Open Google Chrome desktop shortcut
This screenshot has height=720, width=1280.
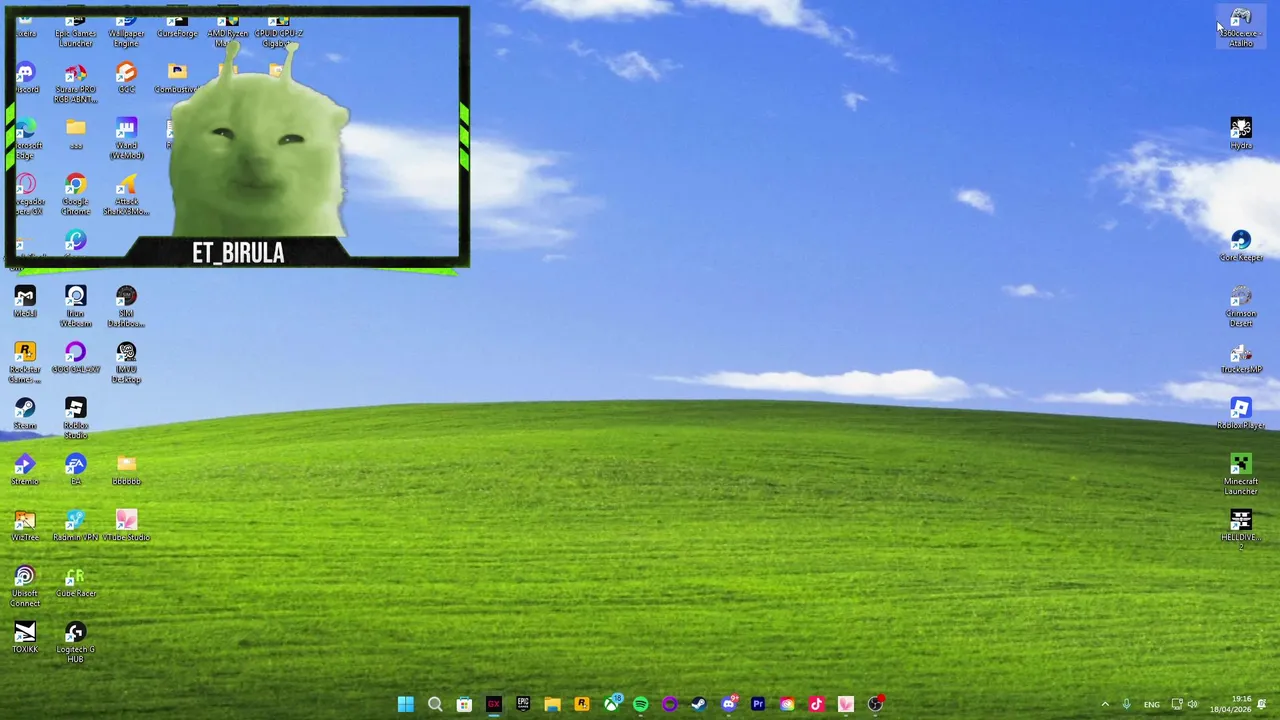76,196
